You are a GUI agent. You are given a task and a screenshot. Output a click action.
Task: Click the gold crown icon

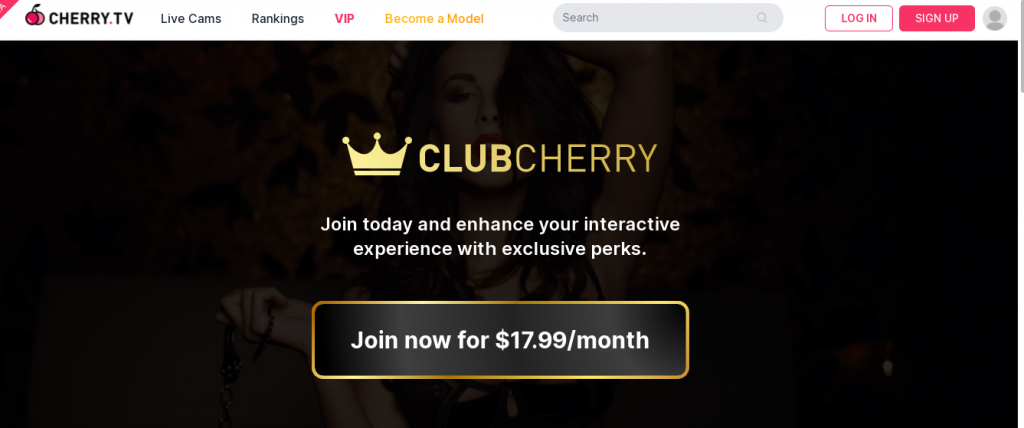pos(377,154)
